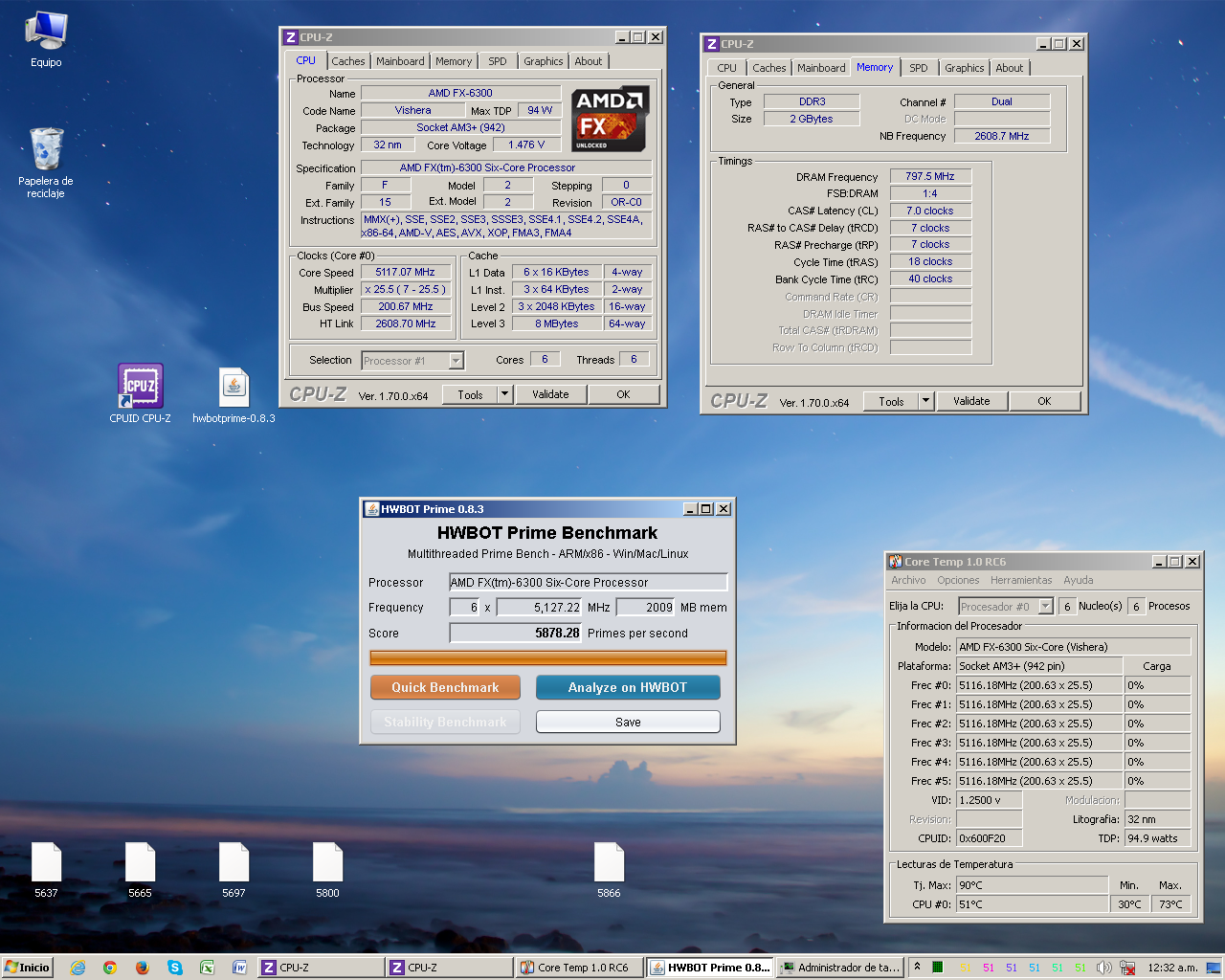Viewport: 1225px width, 980px height.
Task: Click the HWBOT Prime window title icon
Action: pyautogui.click(x=371, y=509)
